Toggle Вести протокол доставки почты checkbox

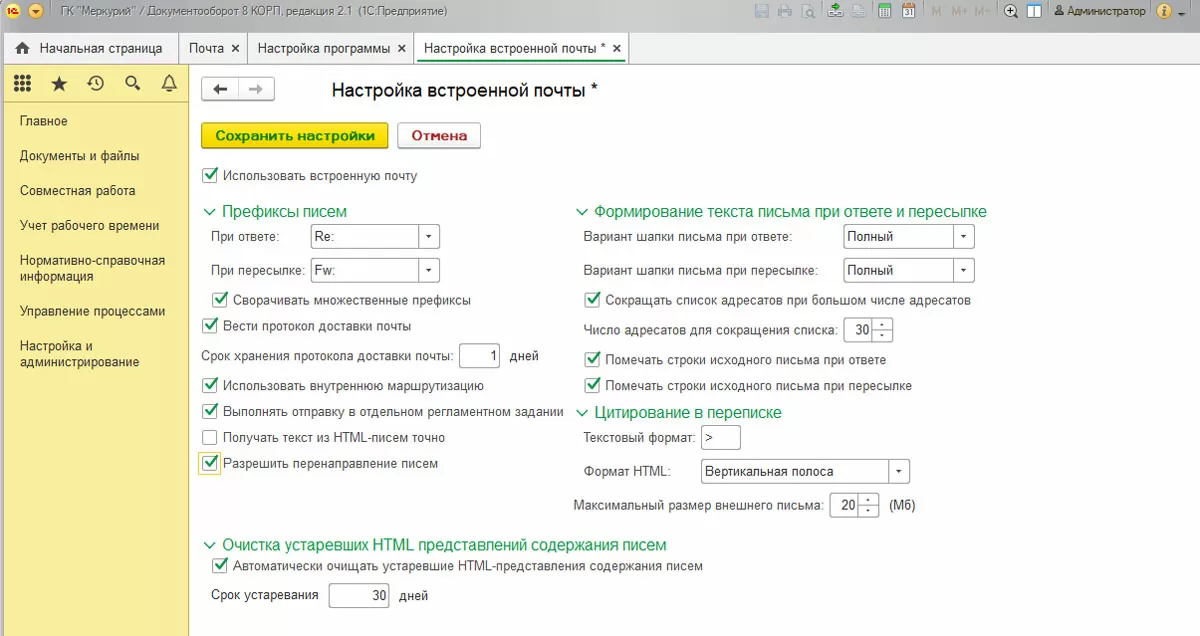210,325
